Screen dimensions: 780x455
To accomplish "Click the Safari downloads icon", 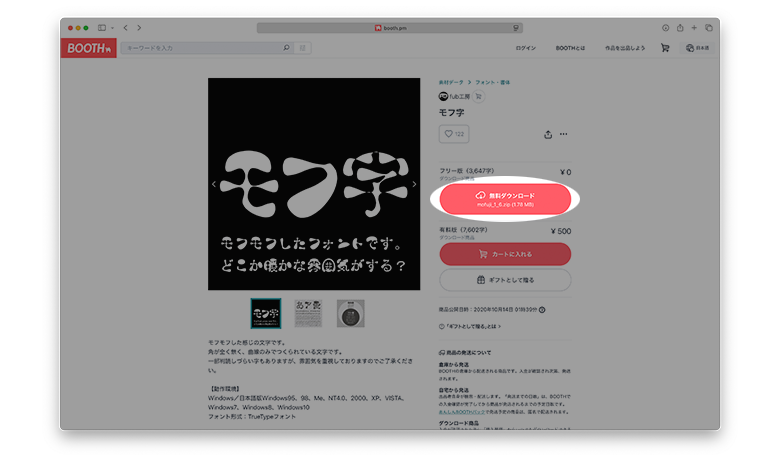I will coord(666,28).
